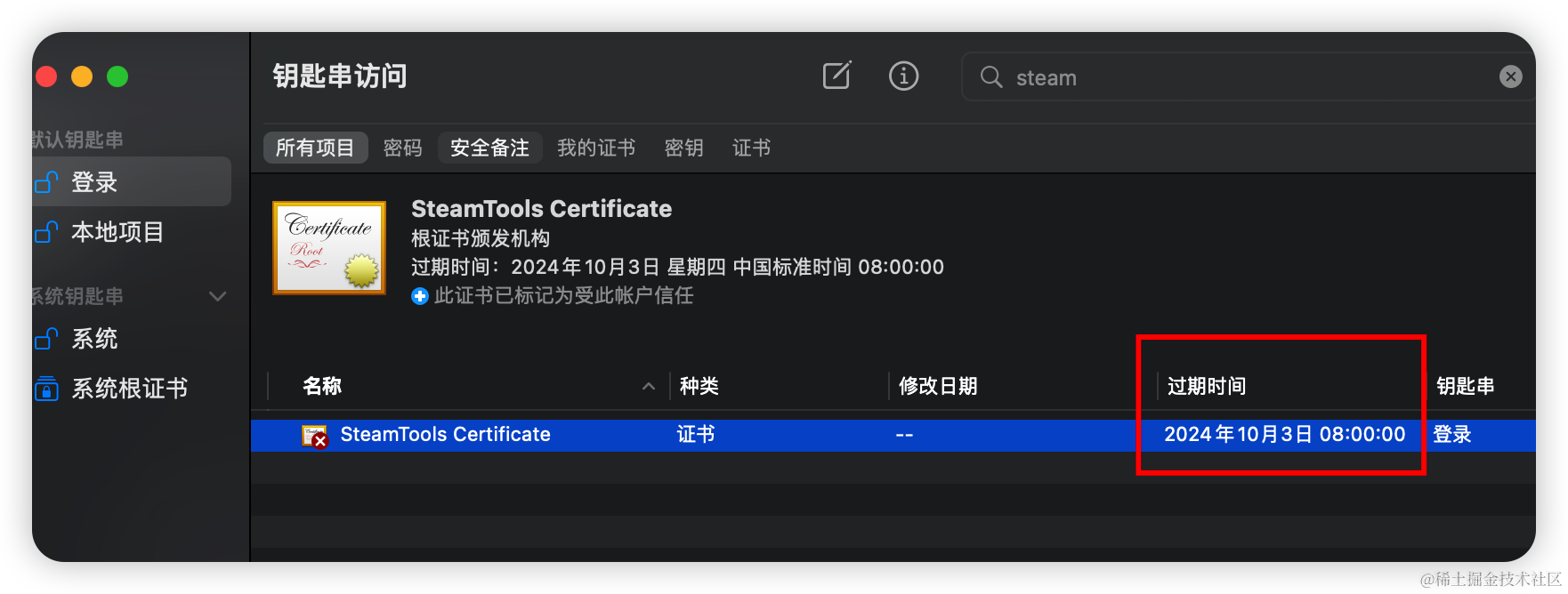Minimize the window with yellow button
The height and width of the screenshot is (594, 1568).
(82, 77)
